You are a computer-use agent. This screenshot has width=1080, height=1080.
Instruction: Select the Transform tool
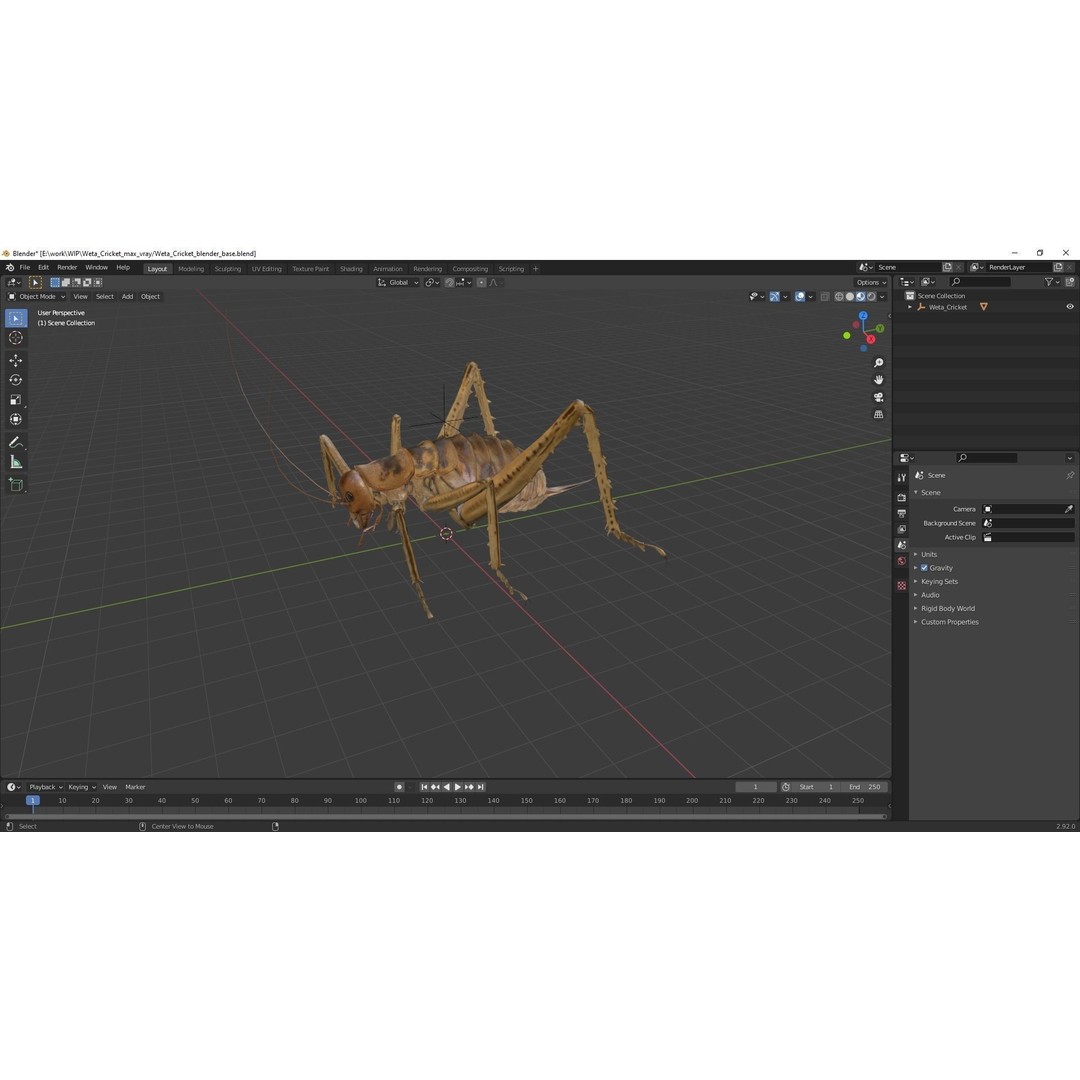(16, 419)
